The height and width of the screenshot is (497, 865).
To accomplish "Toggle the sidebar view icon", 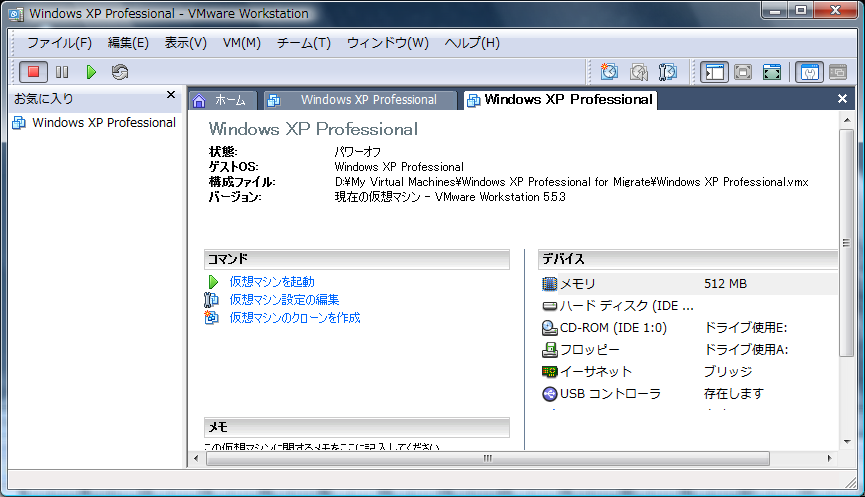I will pos(714,72).
